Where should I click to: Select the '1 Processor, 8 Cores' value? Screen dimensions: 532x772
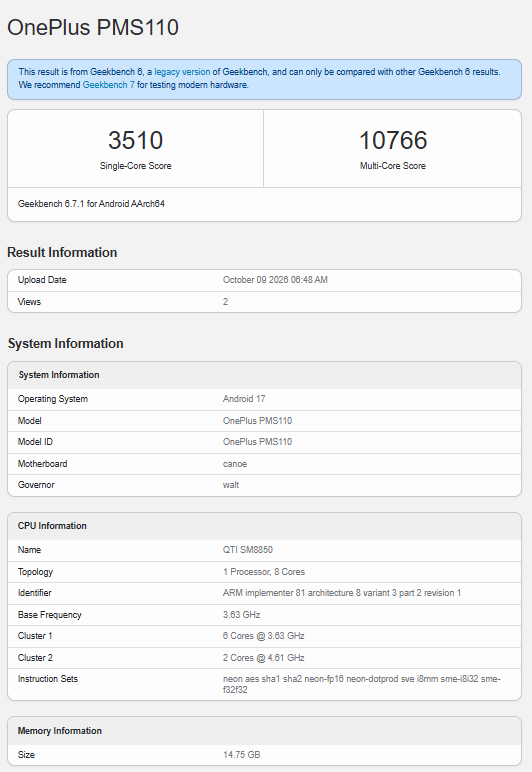pyautogui.click(x=264, y=572)
